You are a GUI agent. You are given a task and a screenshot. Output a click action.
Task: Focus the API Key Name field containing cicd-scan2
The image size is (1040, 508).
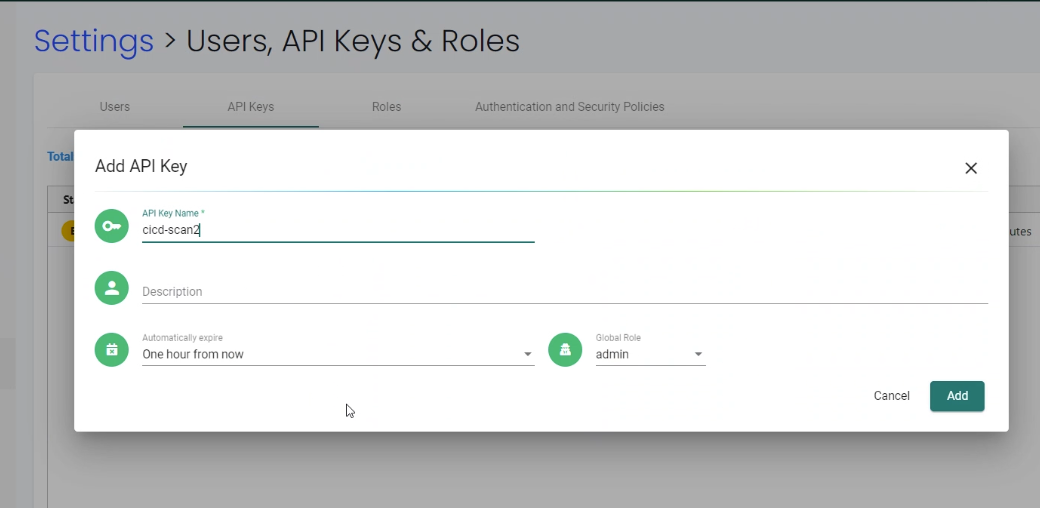click(x=338, y=230)
